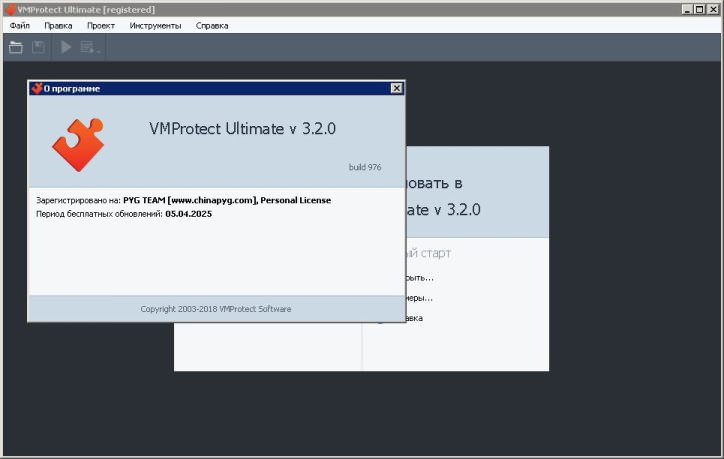Image resolution: width=724 pixels, height=459 pixels.
Task: Click the 'VMProtect Ultimate v 3.2.0' heading
Action: click(242, 129)
